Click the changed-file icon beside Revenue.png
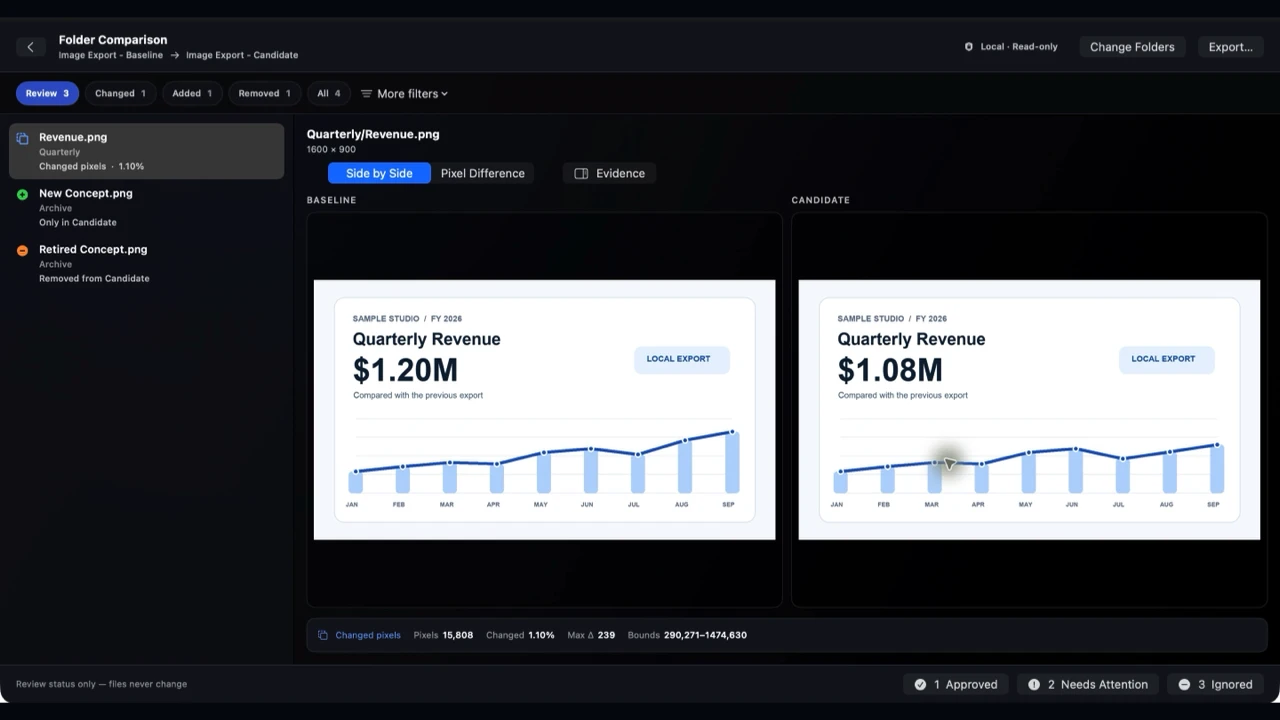Viewport: 1280px width, 720px height. coord(22,138)
